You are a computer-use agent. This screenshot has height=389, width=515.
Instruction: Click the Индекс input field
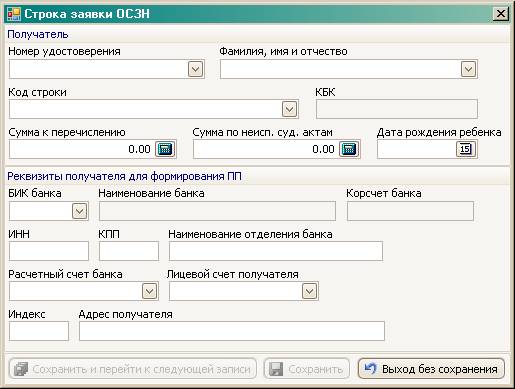tap(39, 331)
